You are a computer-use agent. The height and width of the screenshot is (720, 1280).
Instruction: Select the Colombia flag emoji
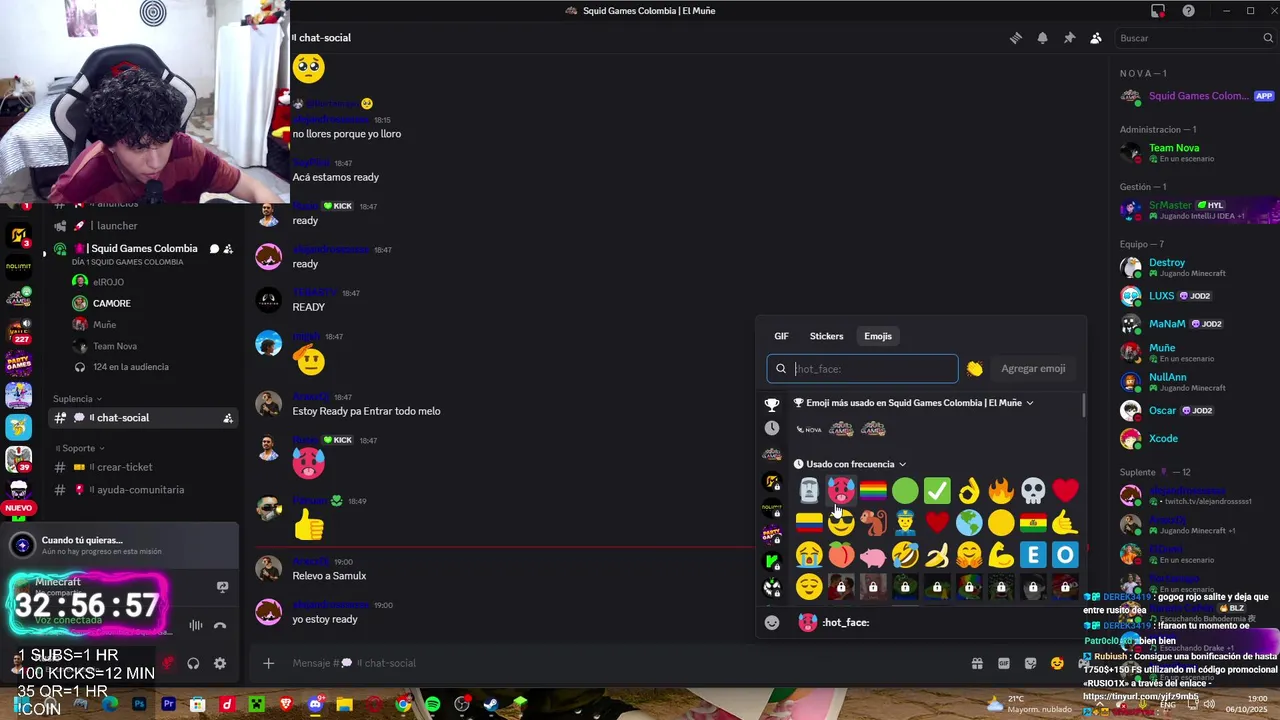coord(809,522)
